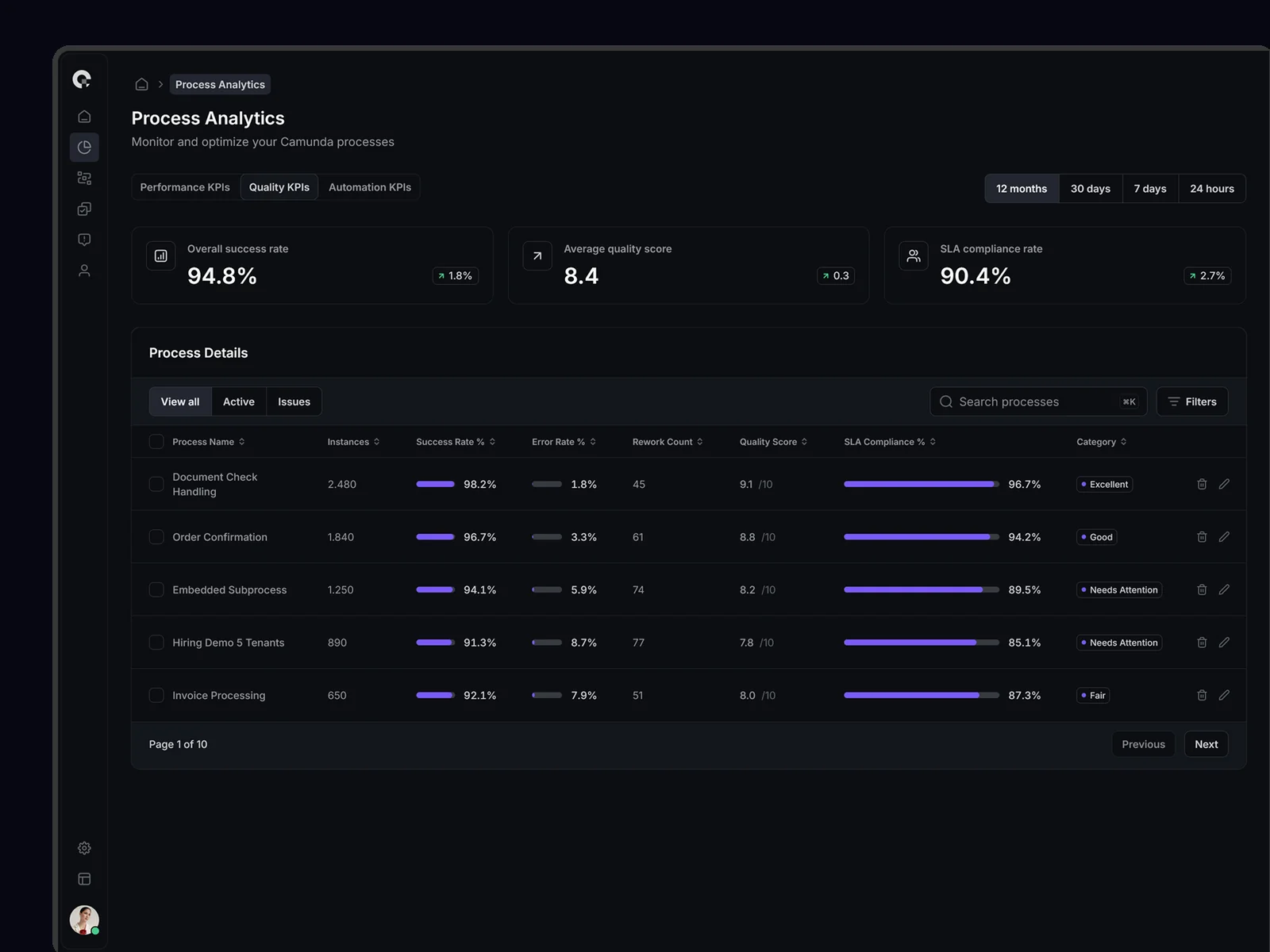The height and width of the screenshot is (952, 1270).
Task: Select the Issues tab
Action: pyautogui.click(x=294, y=401)
